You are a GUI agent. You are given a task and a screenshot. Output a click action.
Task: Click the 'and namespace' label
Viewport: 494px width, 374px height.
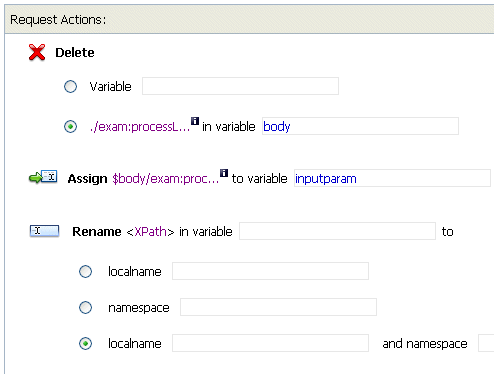(425, 344)
